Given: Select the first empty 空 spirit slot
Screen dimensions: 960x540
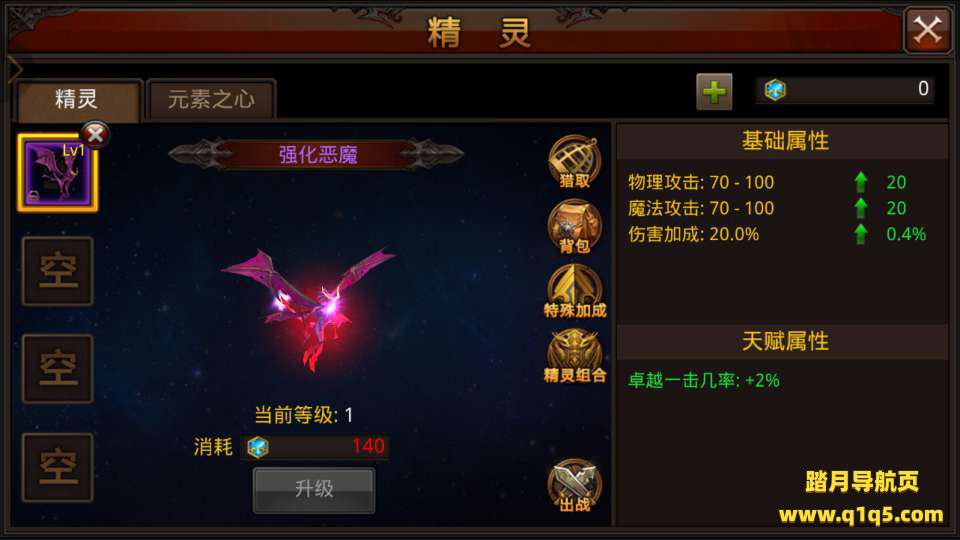Looking at the screenshot, I should click(58, 271).
